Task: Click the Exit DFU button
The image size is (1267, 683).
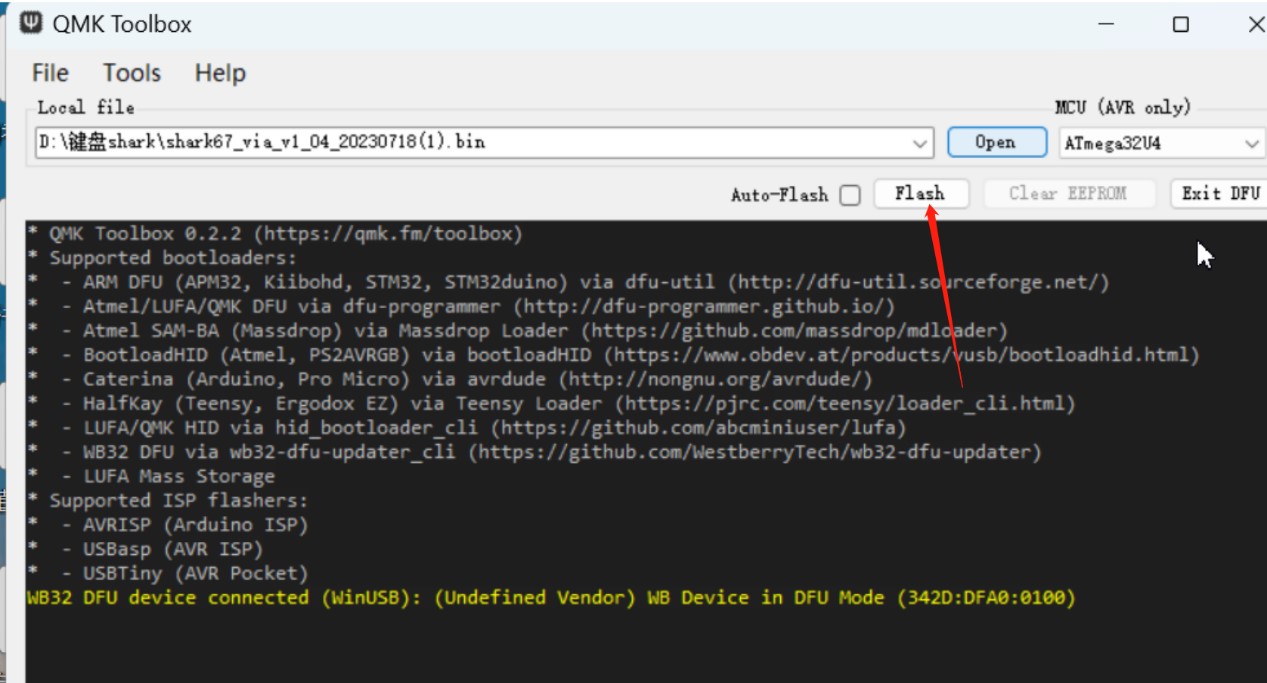Action: 1220,194
